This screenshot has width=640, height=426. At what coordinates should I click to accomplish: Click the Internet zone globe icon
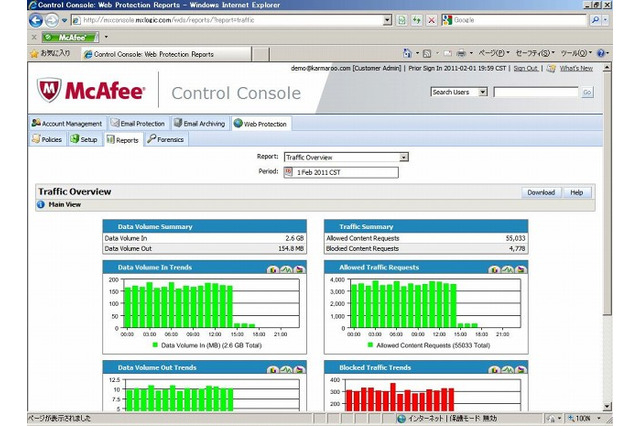coord(402,418)
